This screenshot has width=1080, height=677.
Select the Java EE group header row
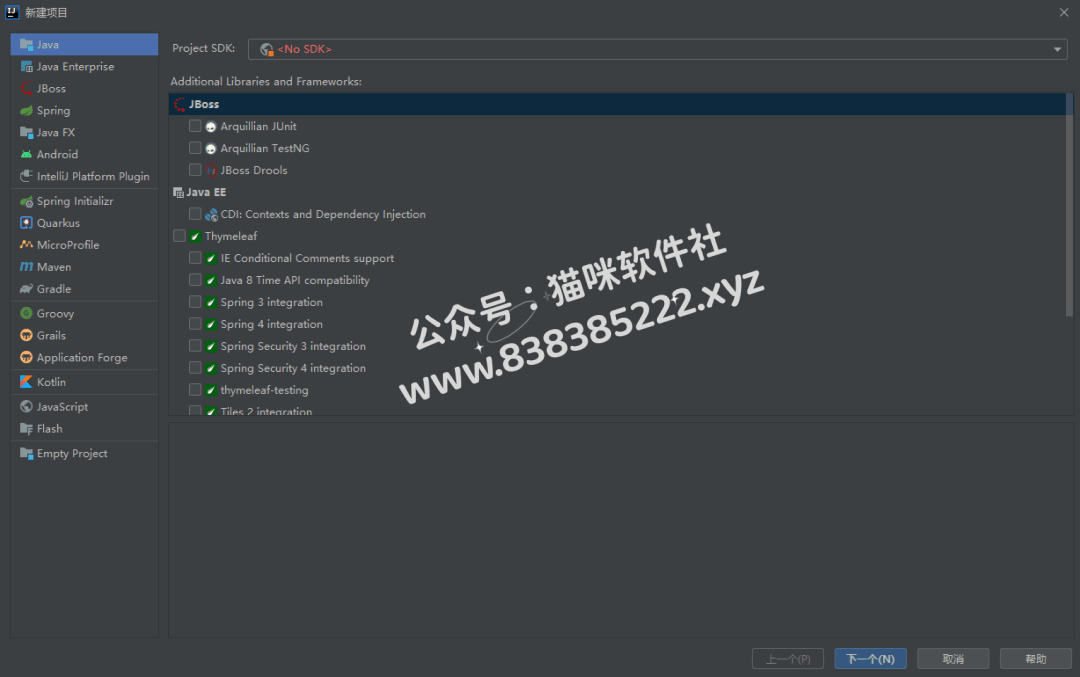617,192
